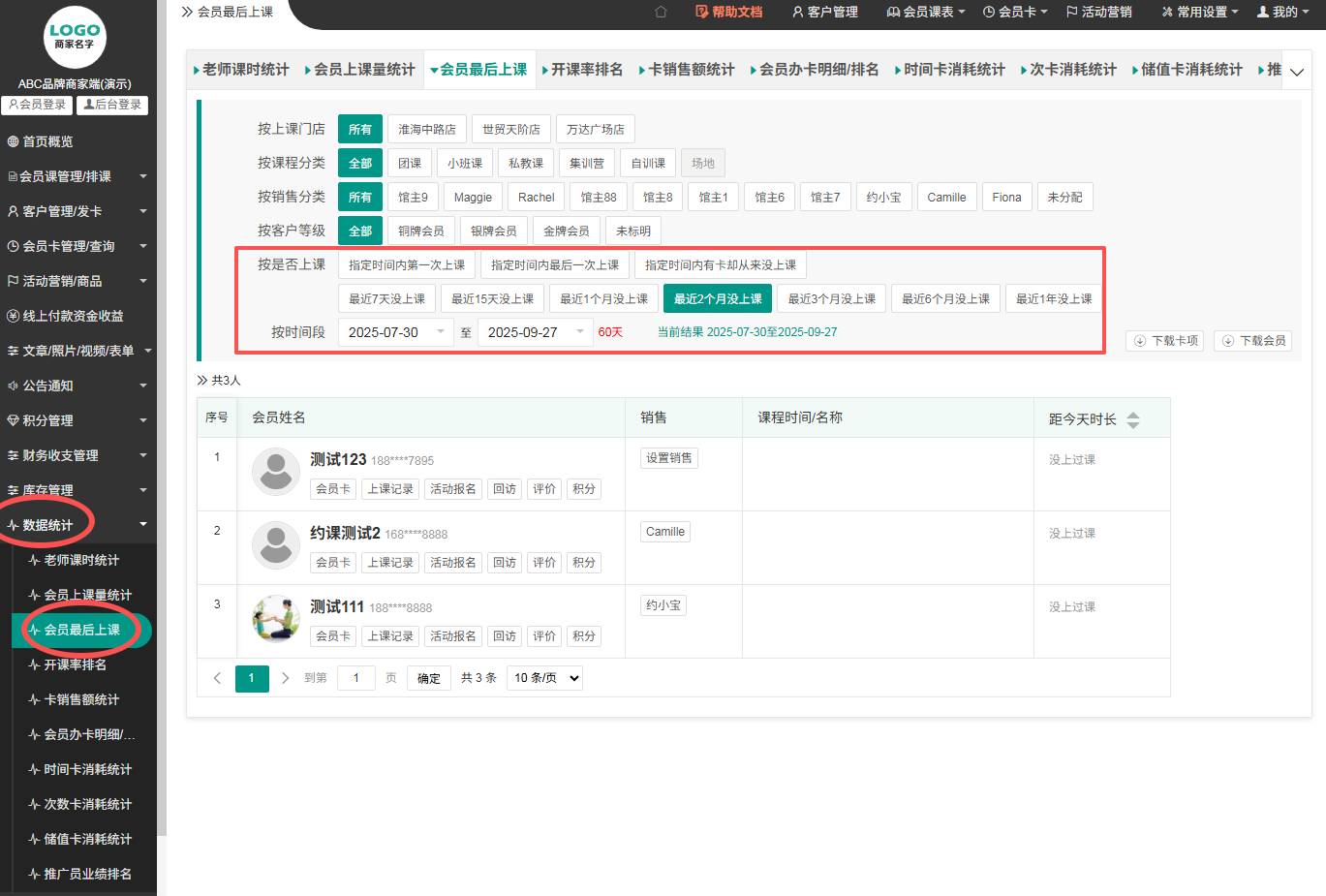Click the avatar of member 测试111

(x=276, y=619)
